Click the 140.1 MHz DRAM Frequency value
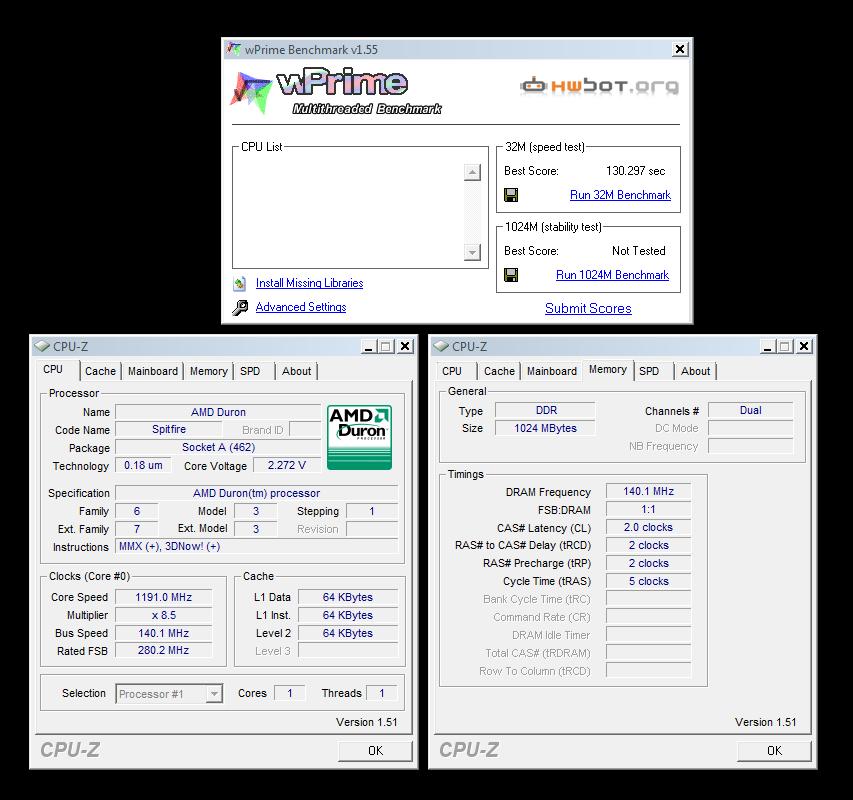This screenshot has height=800, width=853. click(x=648, y=491)
